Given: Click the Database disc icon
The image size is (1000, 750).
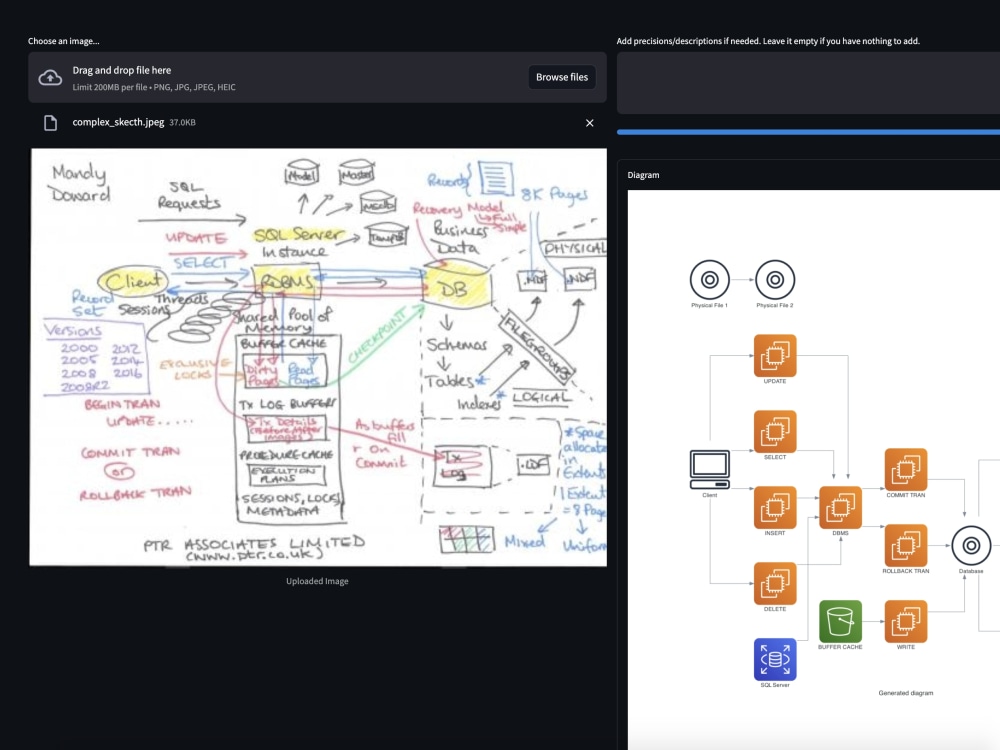Looking at the screenshot, I should point(969,546).
